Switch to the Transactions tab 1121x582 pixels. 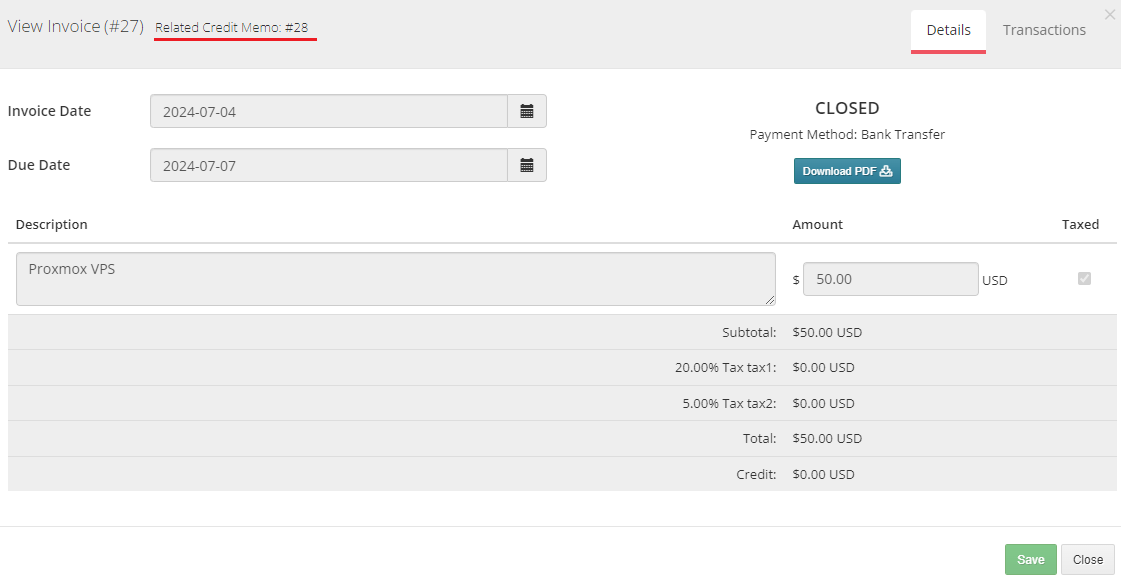(x=1044, y=30)
